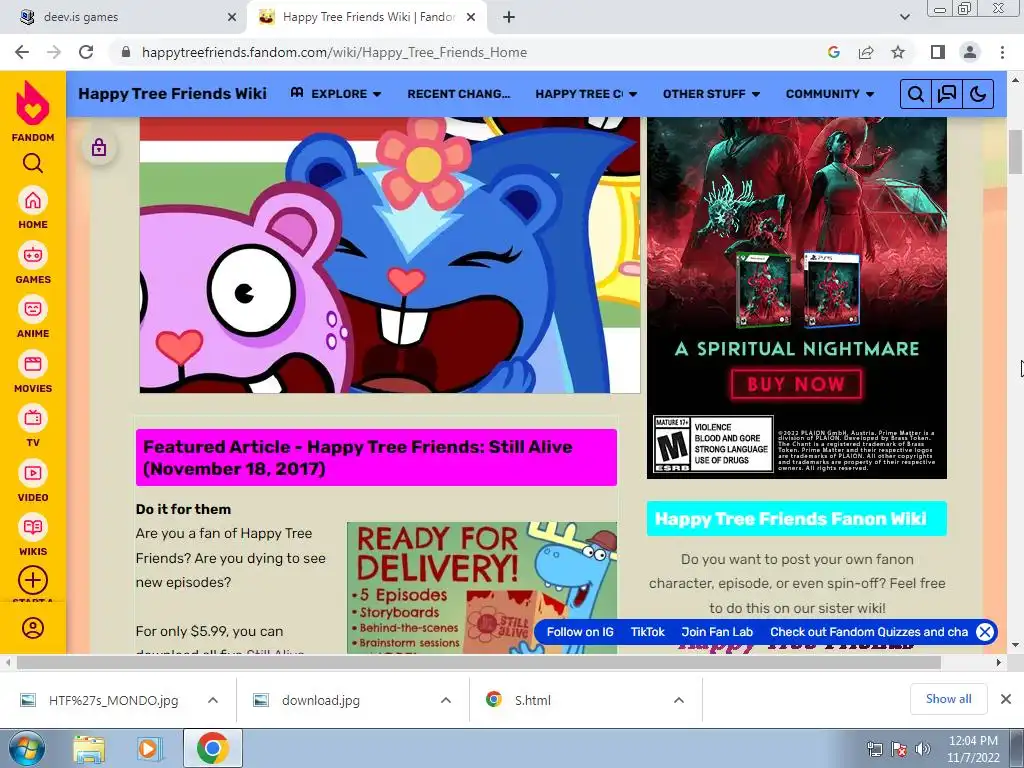
Task: Click Check out Fandom Quizzes link
Action: 869,632
